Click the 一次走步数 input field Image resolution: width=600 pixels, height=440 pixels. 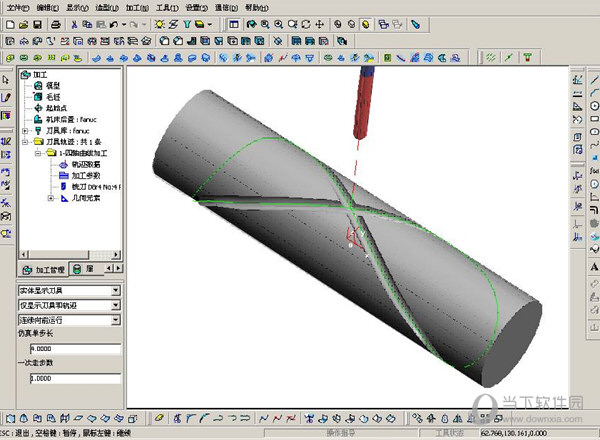point(75,378)
